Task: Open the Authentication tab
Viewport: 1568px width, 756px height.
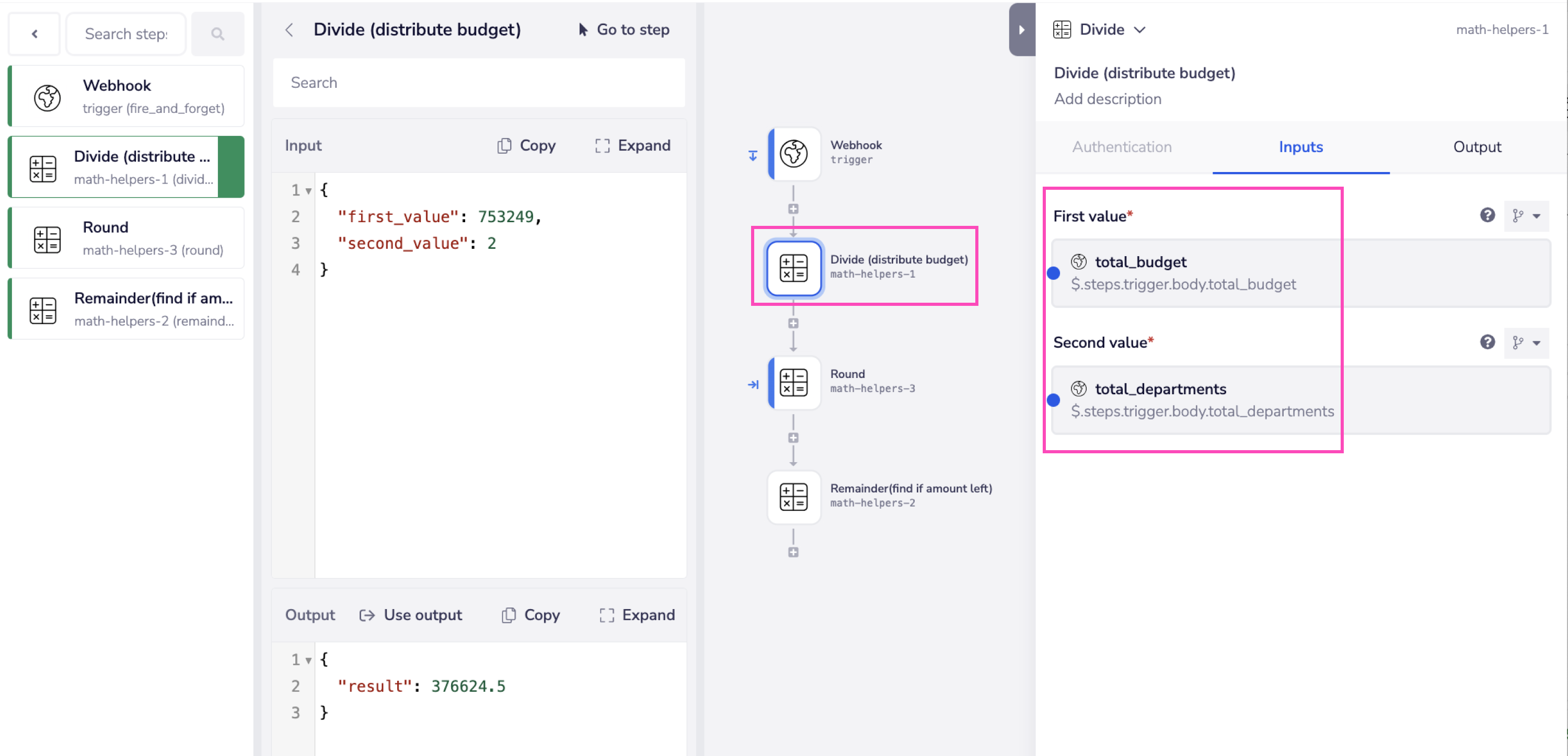Action: point(1121,147)
